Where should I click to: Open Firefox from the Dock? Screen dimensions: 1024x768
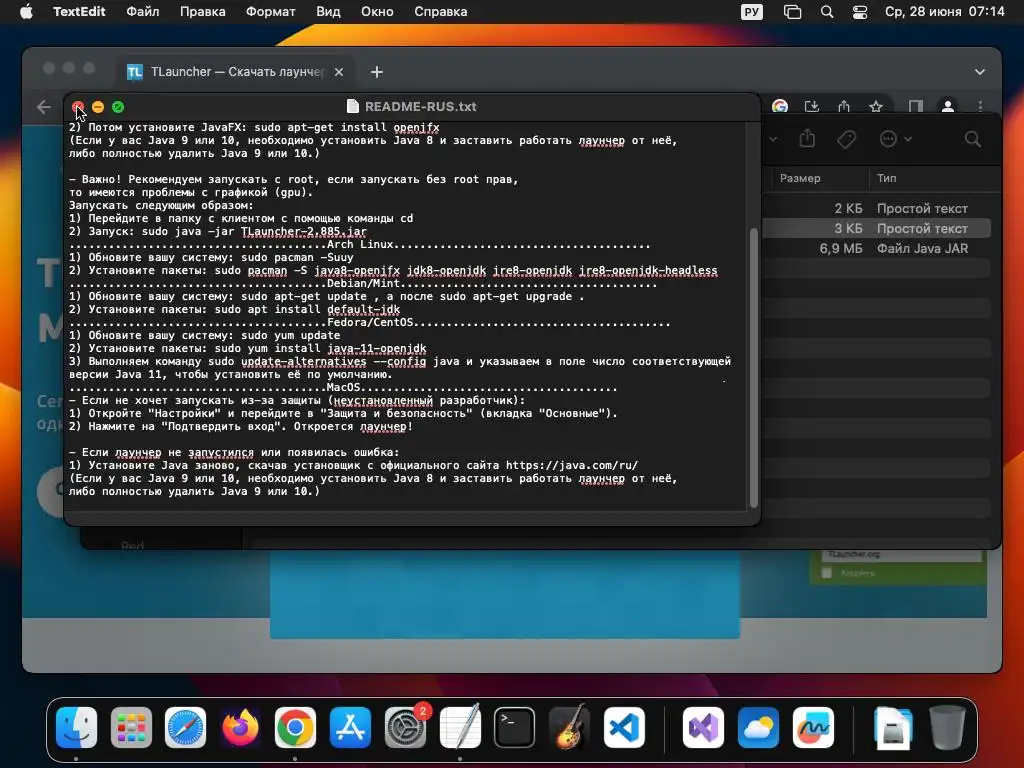tap(240, 728)
